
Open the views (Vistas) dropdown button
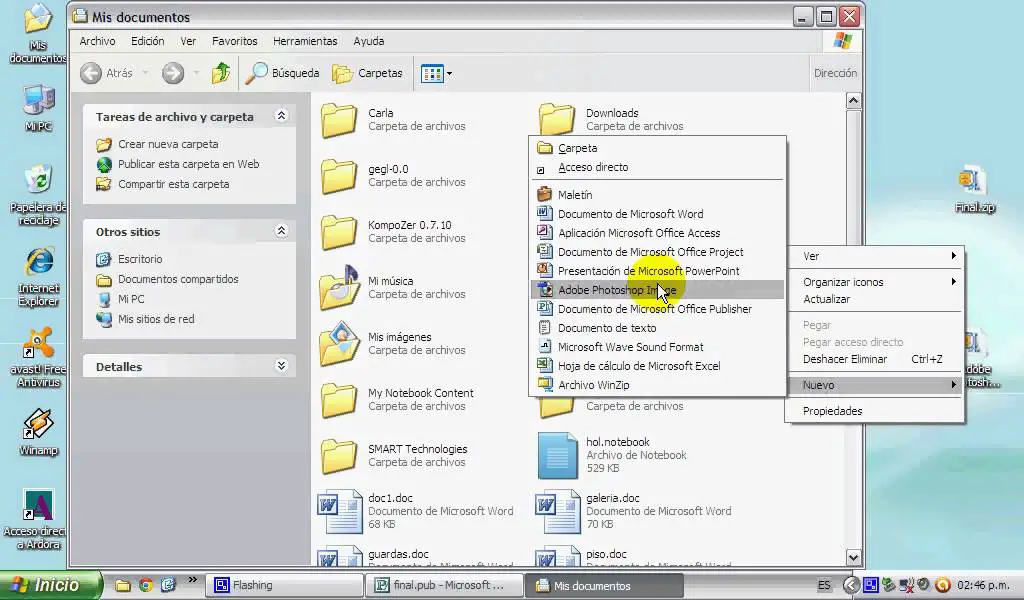tap(436, 73)
